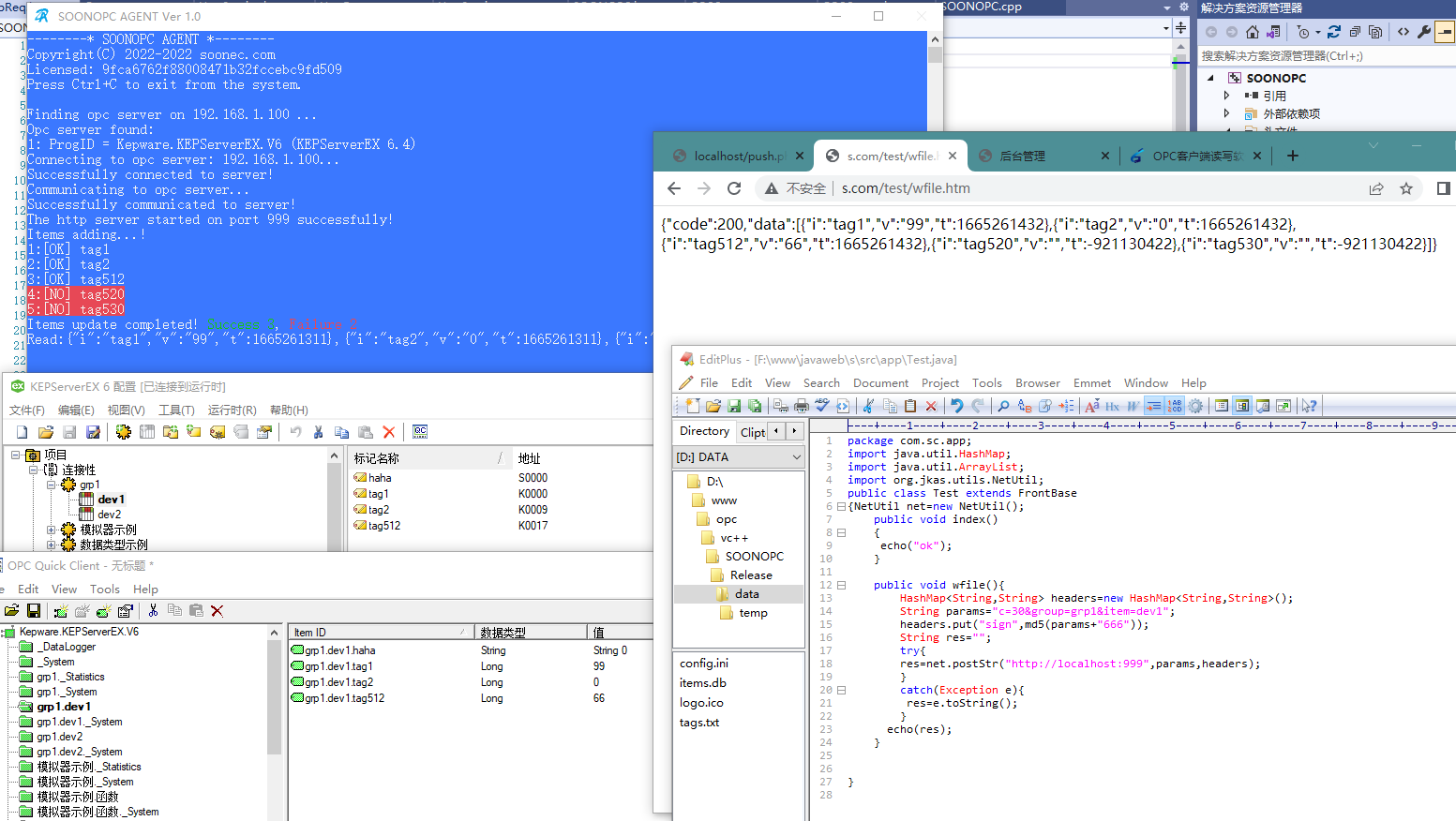Select grp1.dev2 in OPC Quick Client tree

point(60,737)
